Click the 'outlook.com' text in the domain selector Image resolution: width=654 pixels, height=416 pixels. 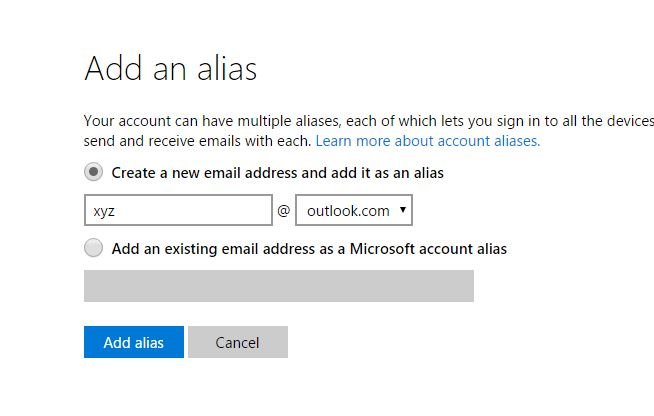coord(348,211)
